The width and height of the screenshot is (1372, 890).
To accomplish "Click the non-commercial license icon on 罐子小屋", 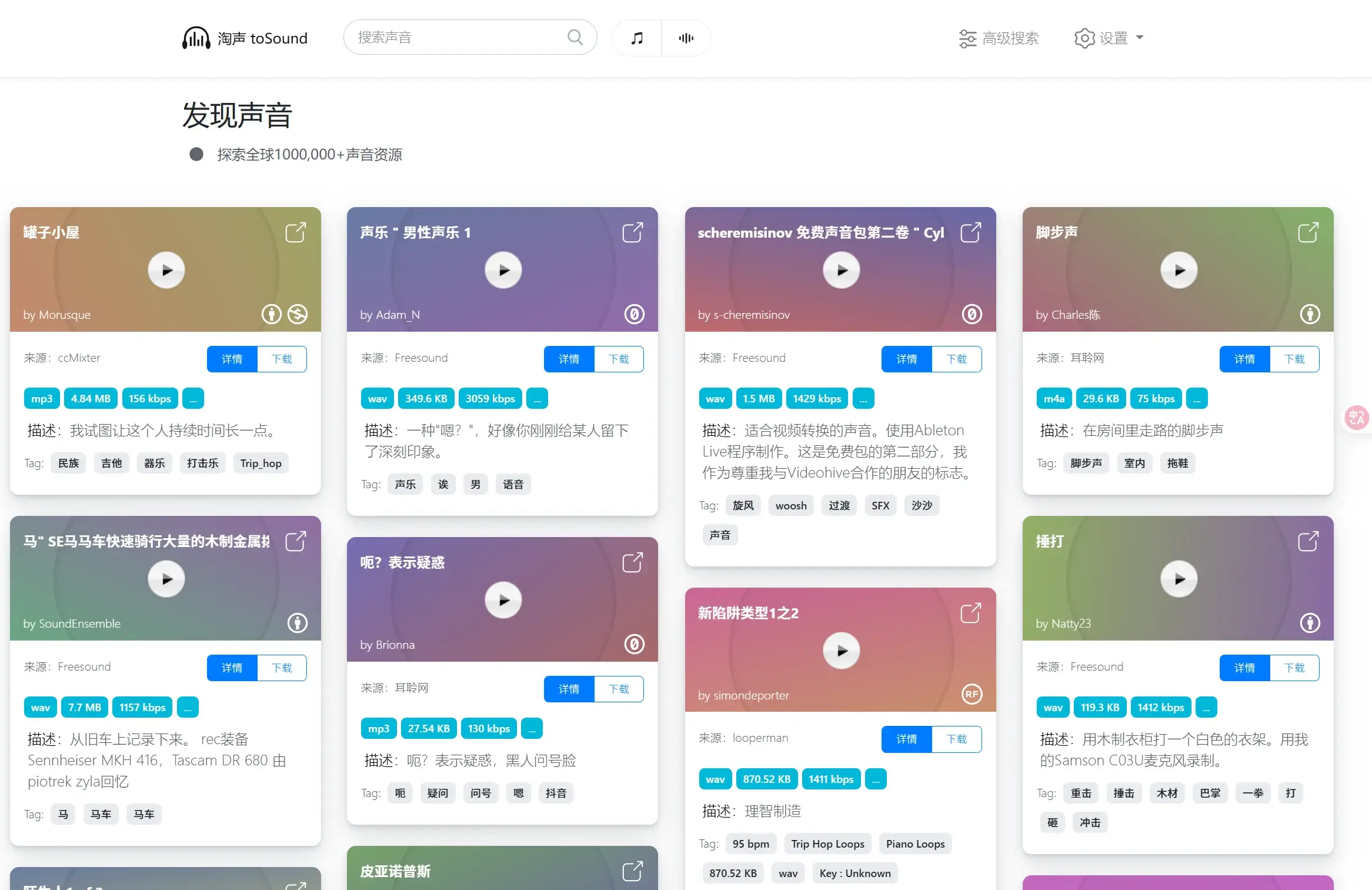I will pos(298,314).
